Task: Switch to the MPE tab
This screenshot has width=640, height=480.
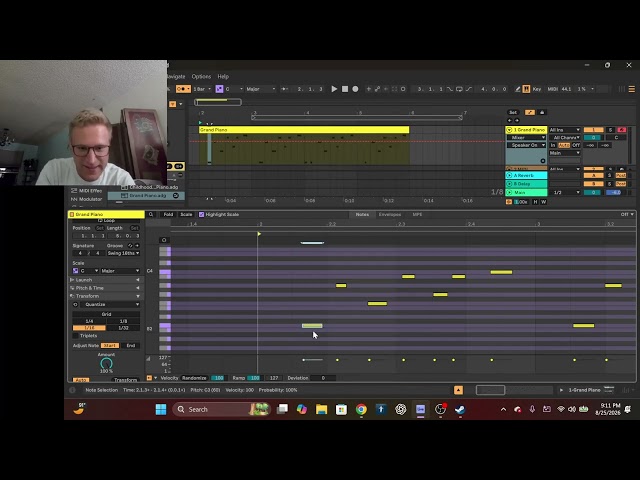Action: (x=417, y=214)
